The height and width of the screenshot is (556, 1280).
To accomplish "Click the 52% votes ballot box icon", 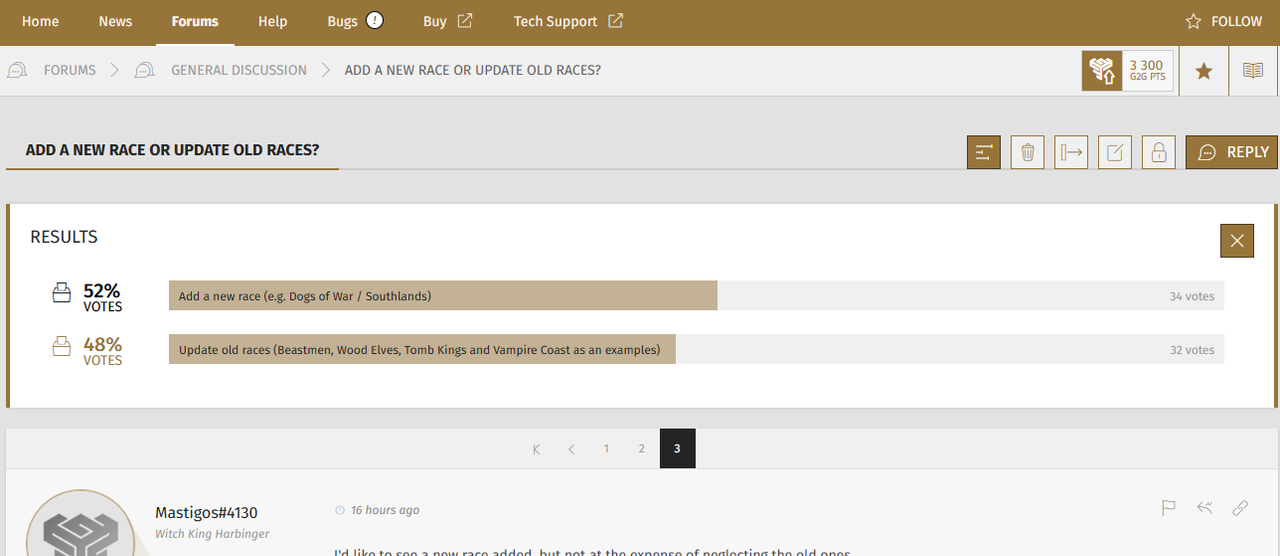I will point(62,292).
